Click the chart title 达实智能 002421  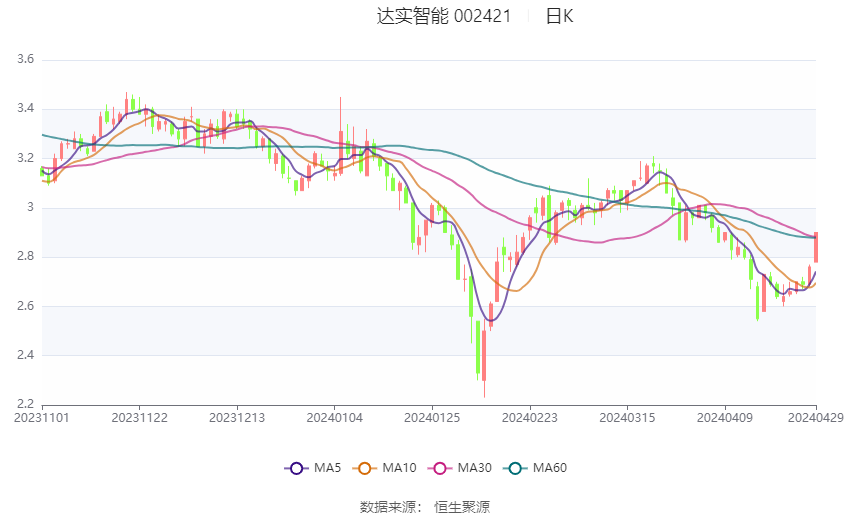click(443, 16)
